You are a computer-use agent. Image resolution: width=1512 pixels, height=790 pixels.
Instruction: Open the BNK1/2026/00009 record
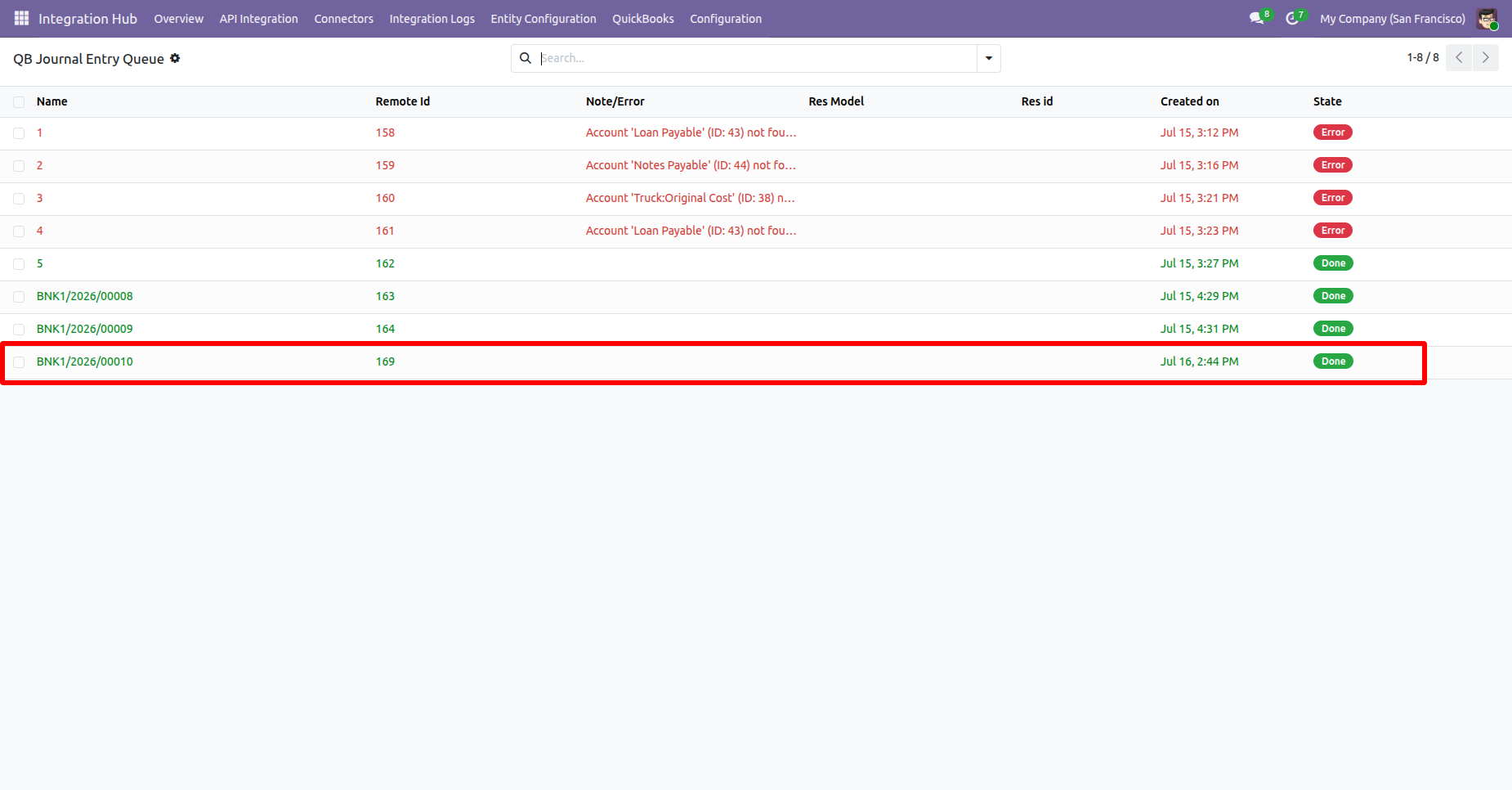tap(85, 329)
